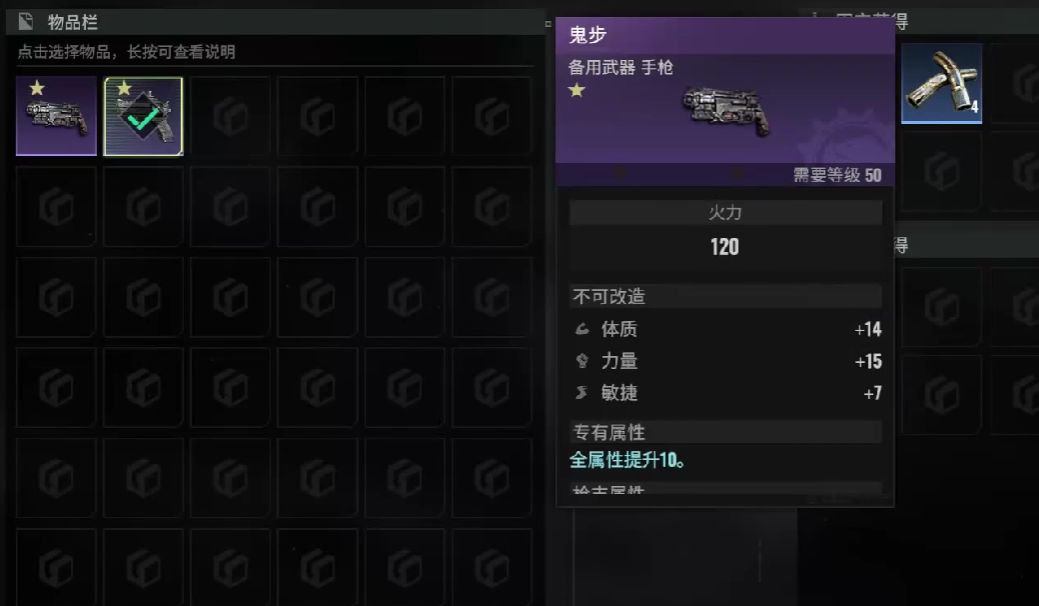Click the 物品栏 inventory header icon
The image size is (1039, 606).
pos(26,22)
